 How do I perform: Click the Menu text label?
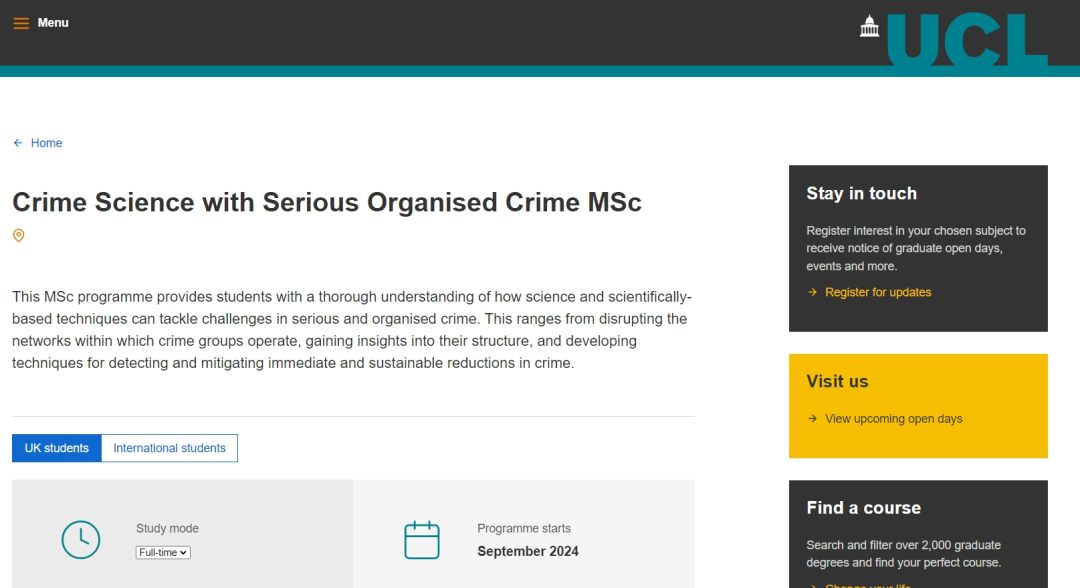click(53, 23)
